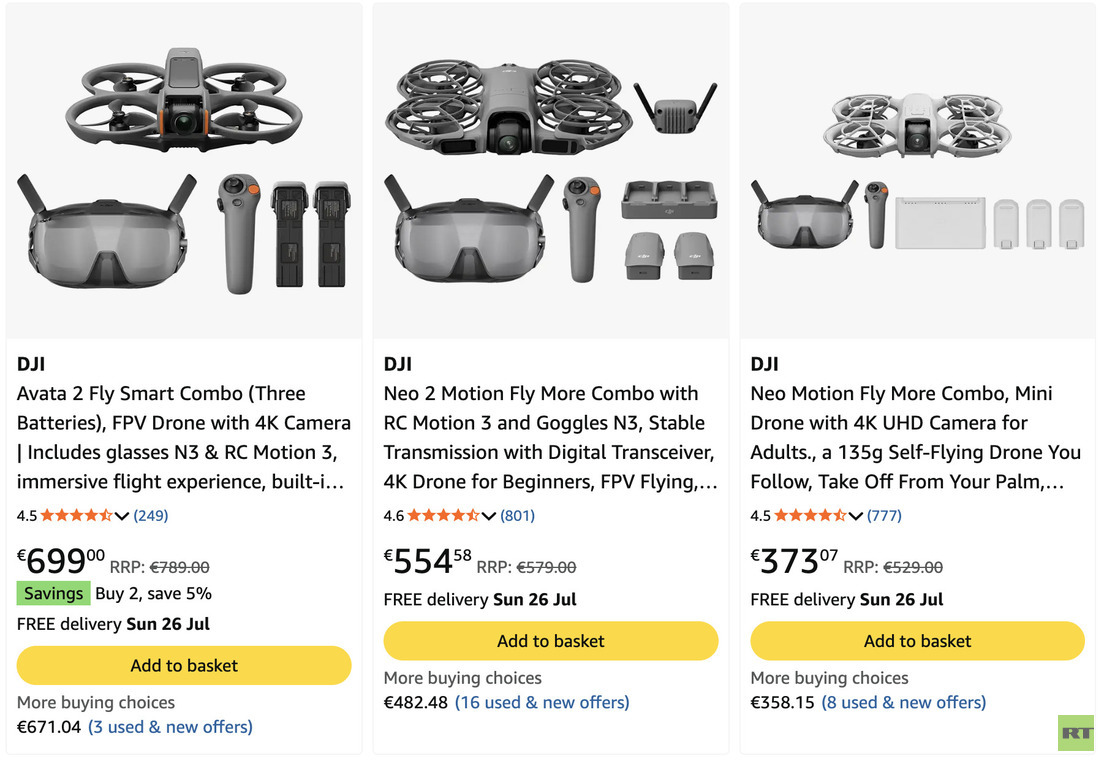Open the 249 reviews link
Viewport: 1104px width, 761px height.
pyautogui.click(x=151, y=515)
